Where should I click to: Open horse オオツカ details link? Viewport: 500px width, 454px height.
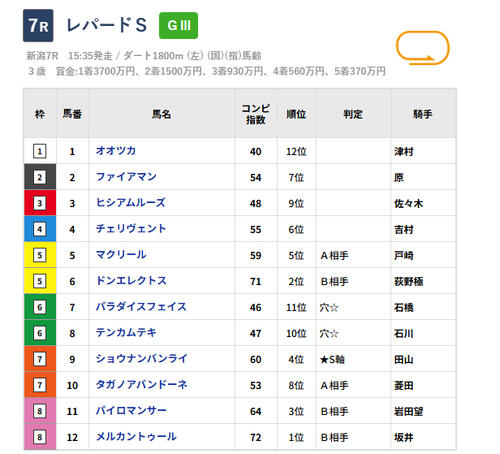click(116, 151)
